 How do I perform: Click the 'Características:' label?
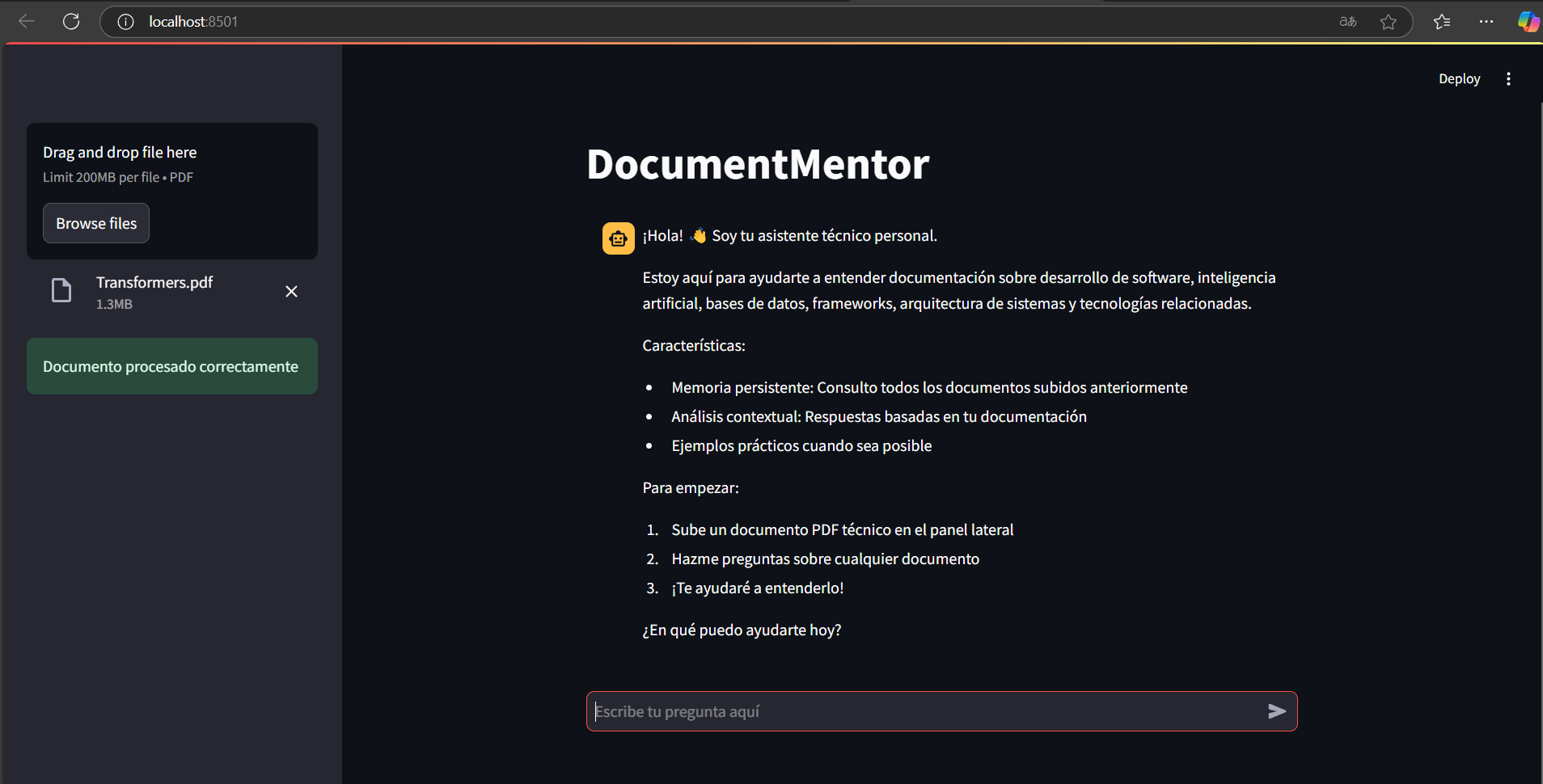tap(694, 345)
